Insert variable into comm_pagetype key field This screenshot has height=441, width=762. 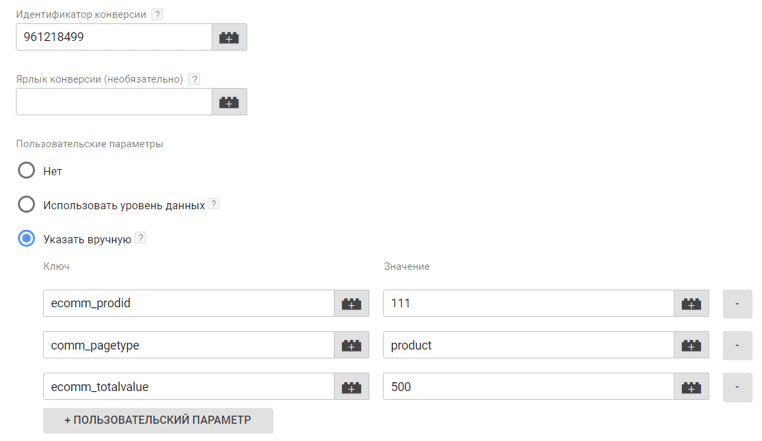coord(351,345)
